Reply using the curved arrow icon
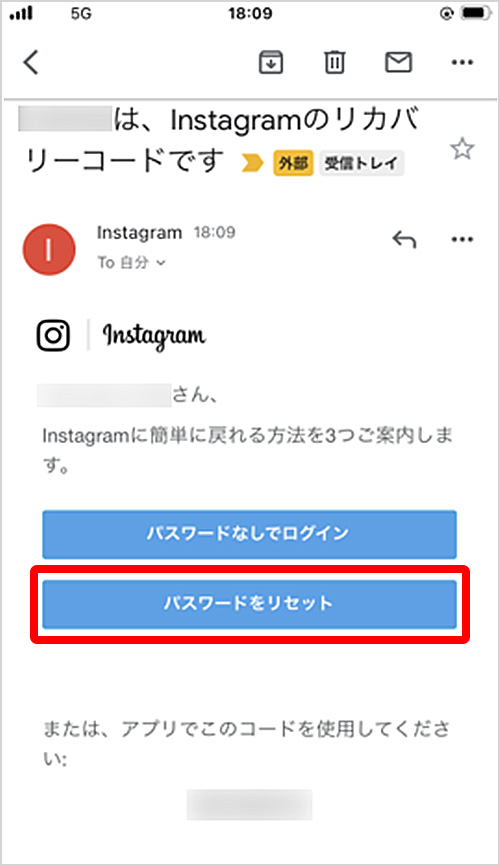This screenshot has height=866, width=500. click(x=404, y=240)
